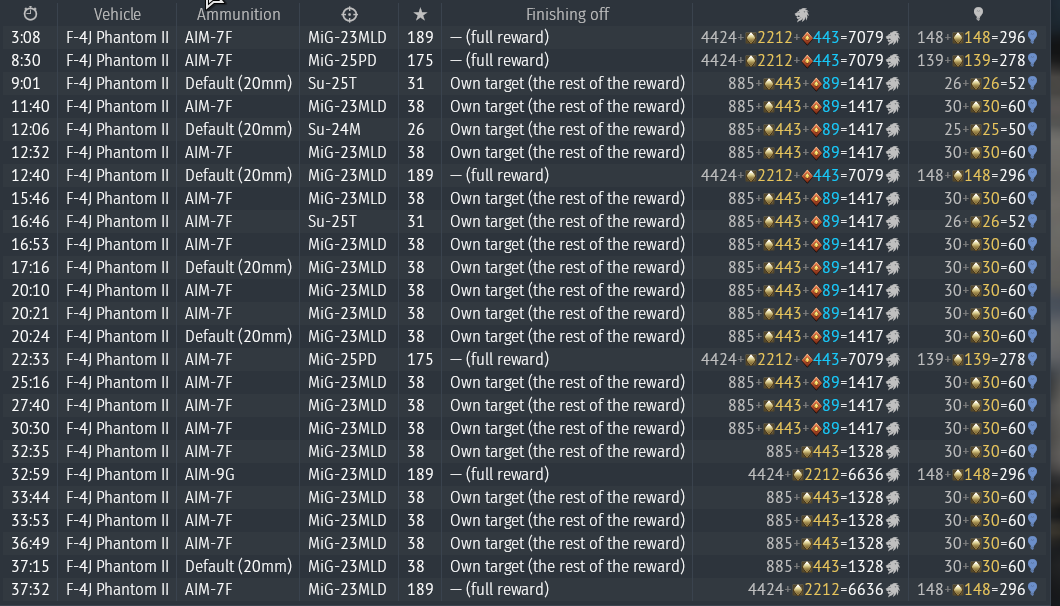Select the Ammunition column header

[238, 14]
